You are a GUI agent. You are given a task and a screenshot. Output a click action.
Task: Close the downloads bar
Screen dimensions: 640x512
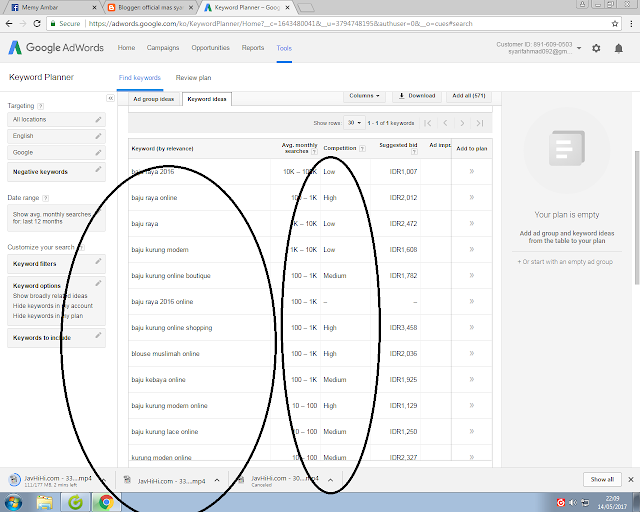631,479
